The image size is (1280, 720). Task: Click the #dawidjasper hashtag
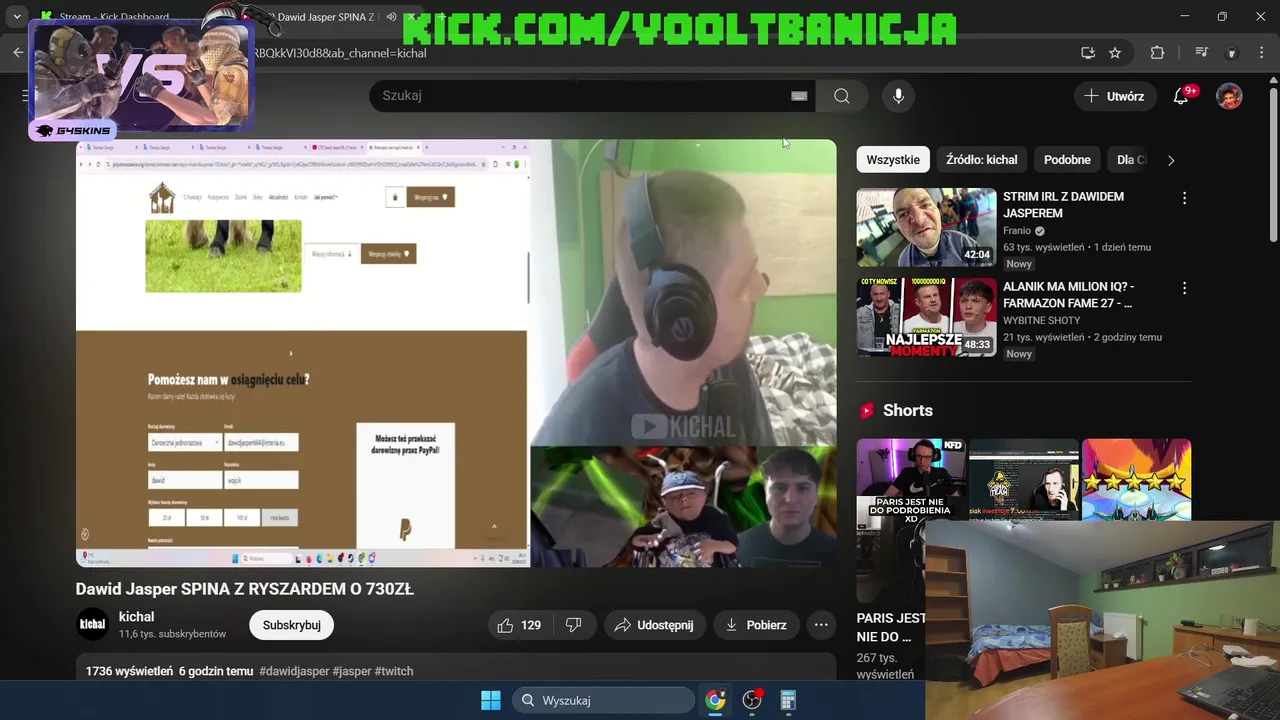(294, 671)
